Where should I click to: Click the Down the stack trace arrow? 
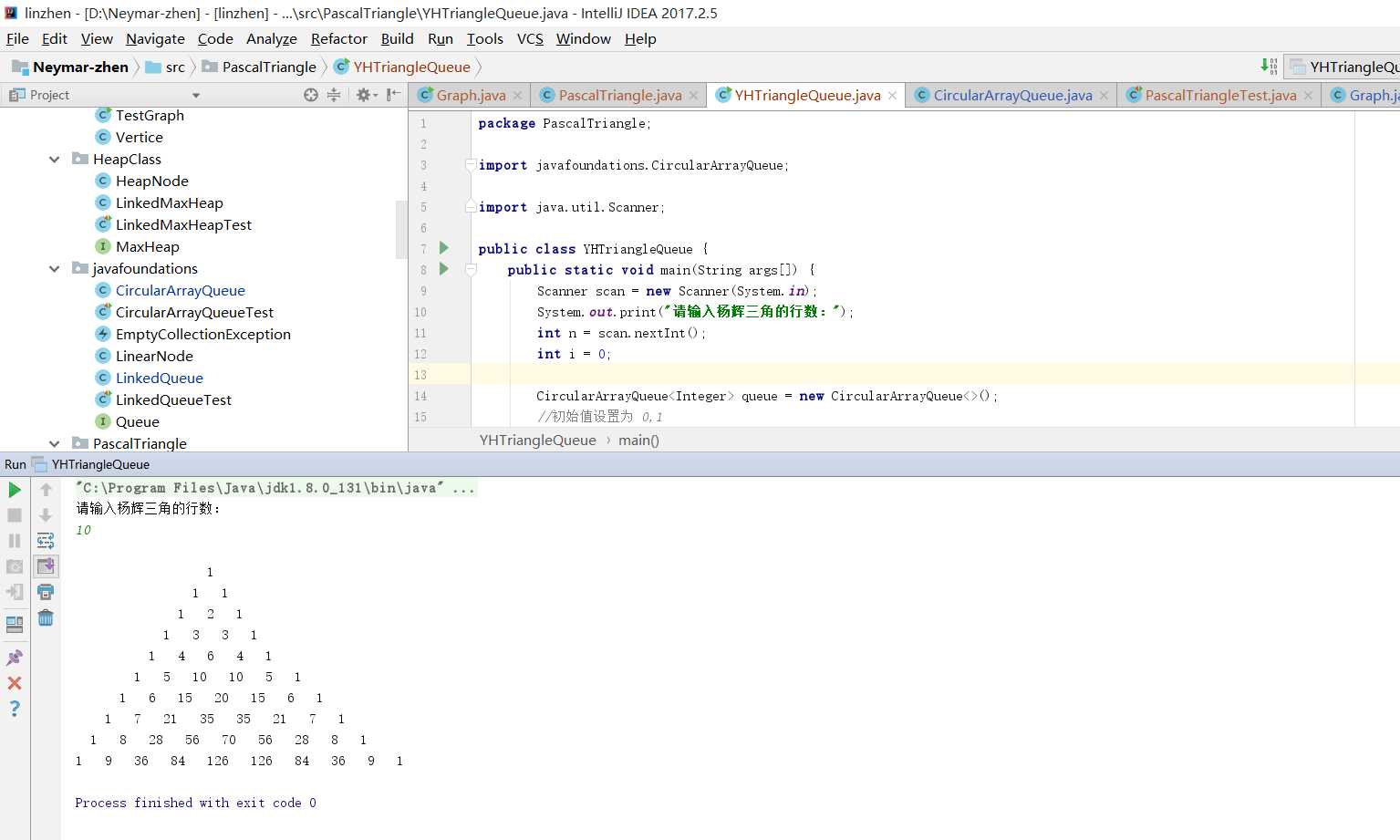(x=46, y=515)
